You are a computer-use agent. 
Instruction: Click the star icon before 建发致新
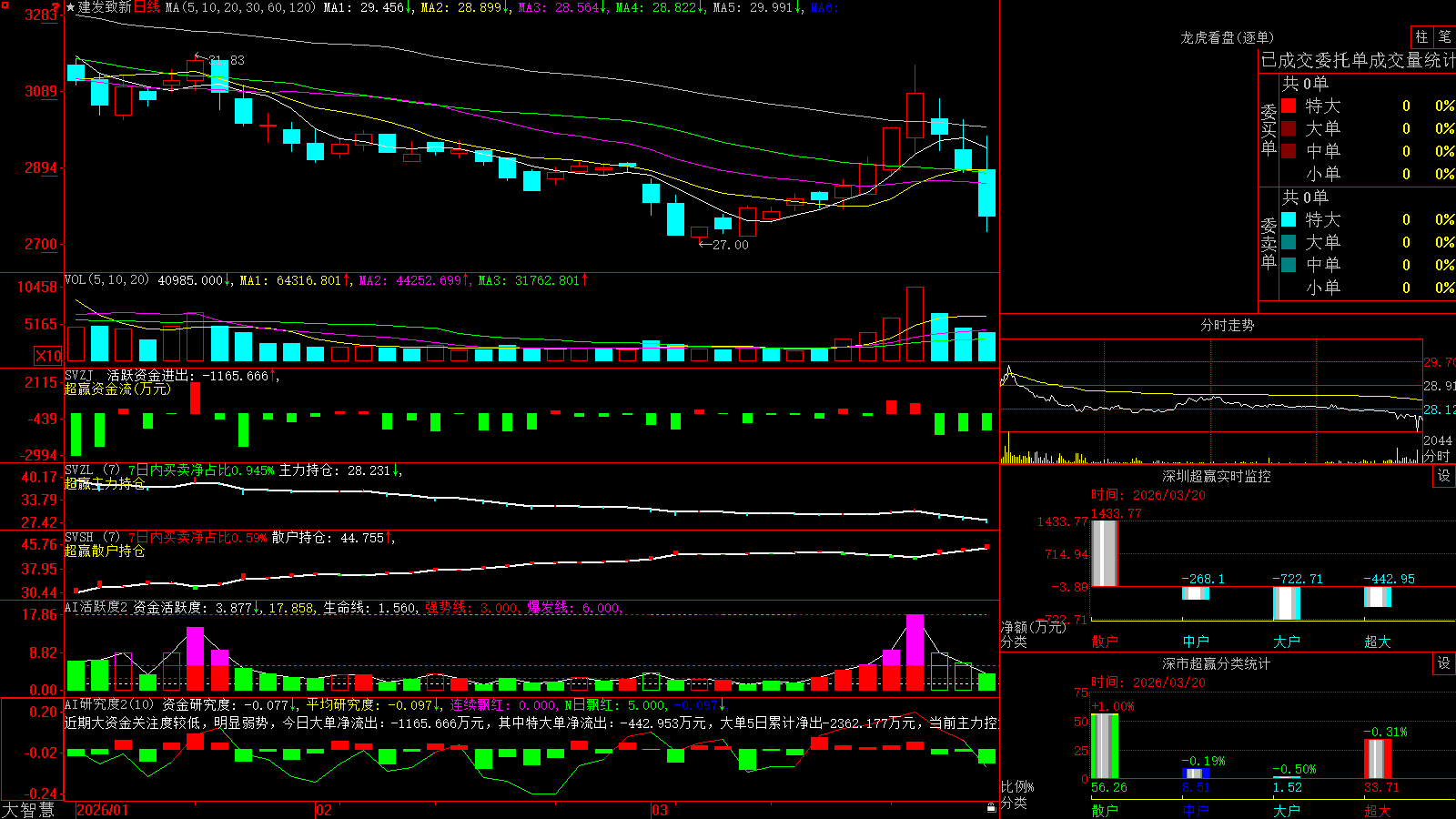pyautogui.click(x=70, y=7)
